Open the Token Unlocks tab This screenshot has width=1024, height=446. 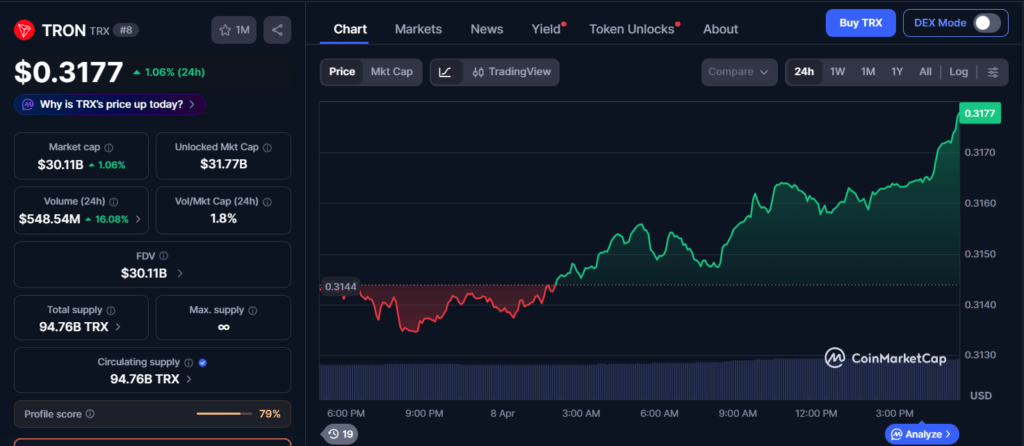[631, 29]
